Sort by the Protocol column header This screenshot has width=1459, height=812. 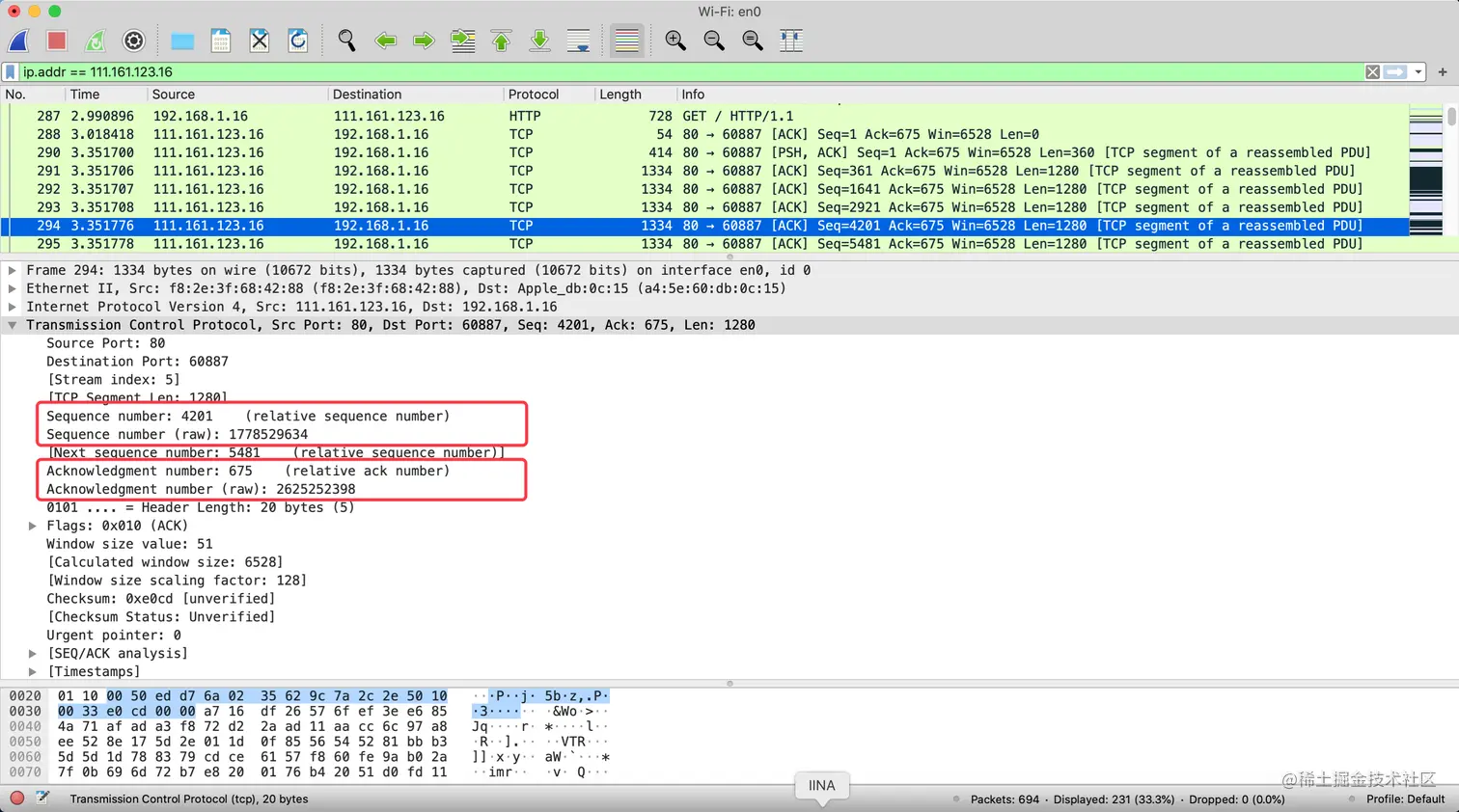point(548,95)
